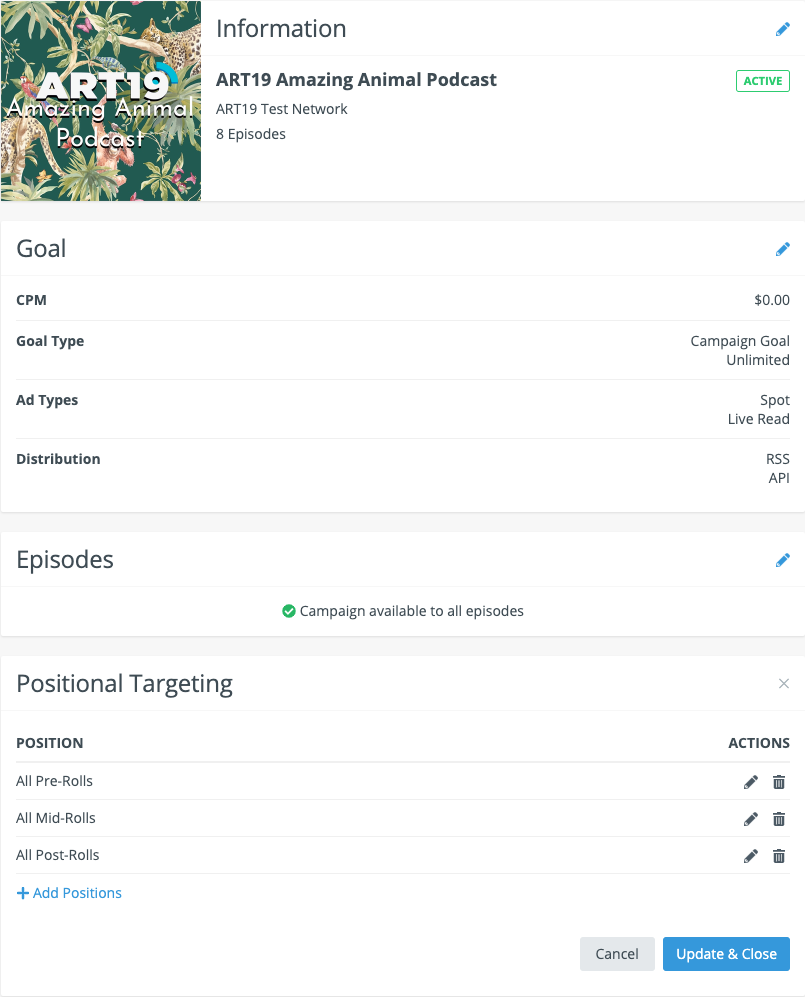The height and width of the screenshot is (997, 805).
Task: Edit the All Mid-Rolls position
Action: [x=751, y=819]
